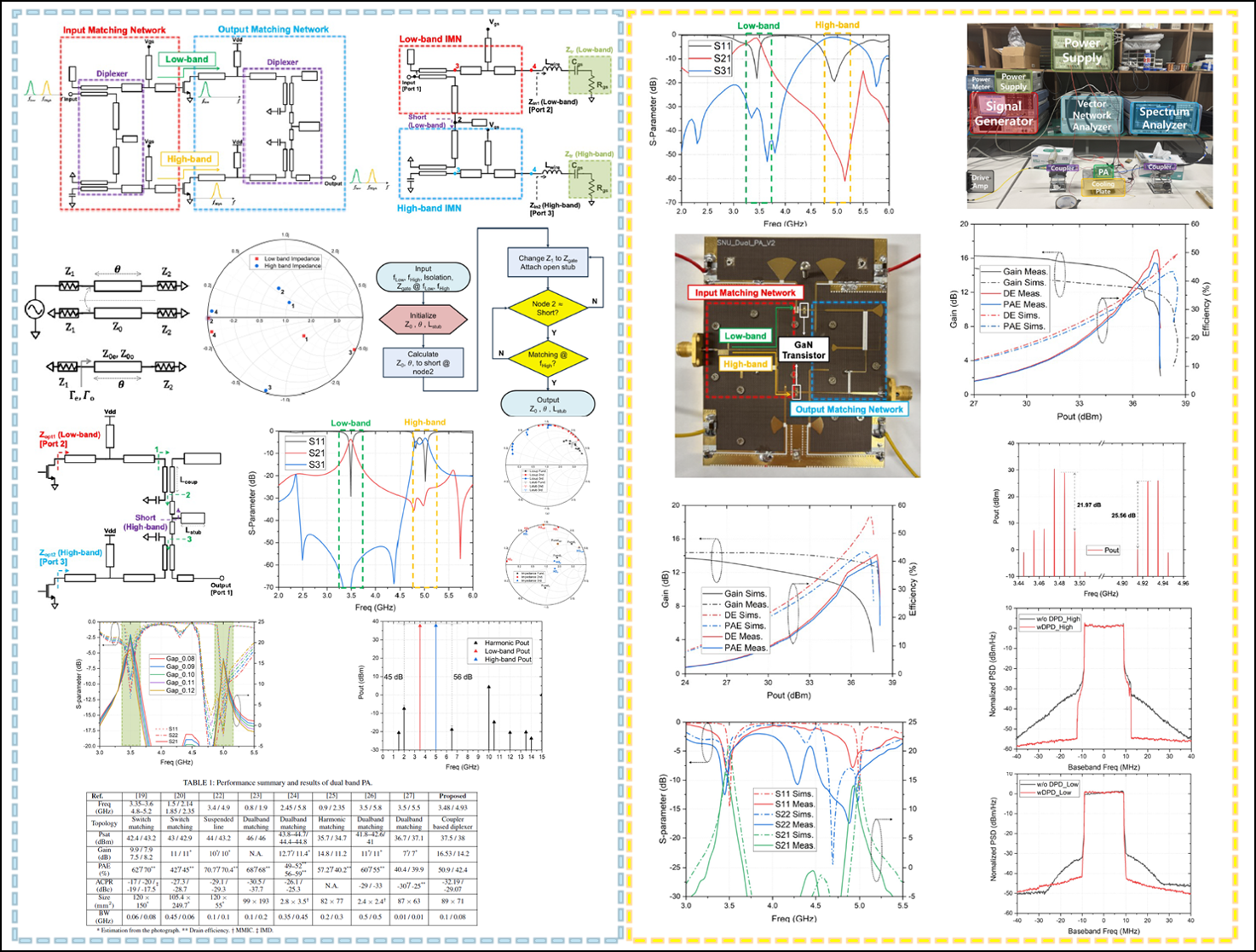Screen dimensions: 1256x952
Task: Click the "Spectrum Analyzer" label in the photo
Action: (1164, 118)
